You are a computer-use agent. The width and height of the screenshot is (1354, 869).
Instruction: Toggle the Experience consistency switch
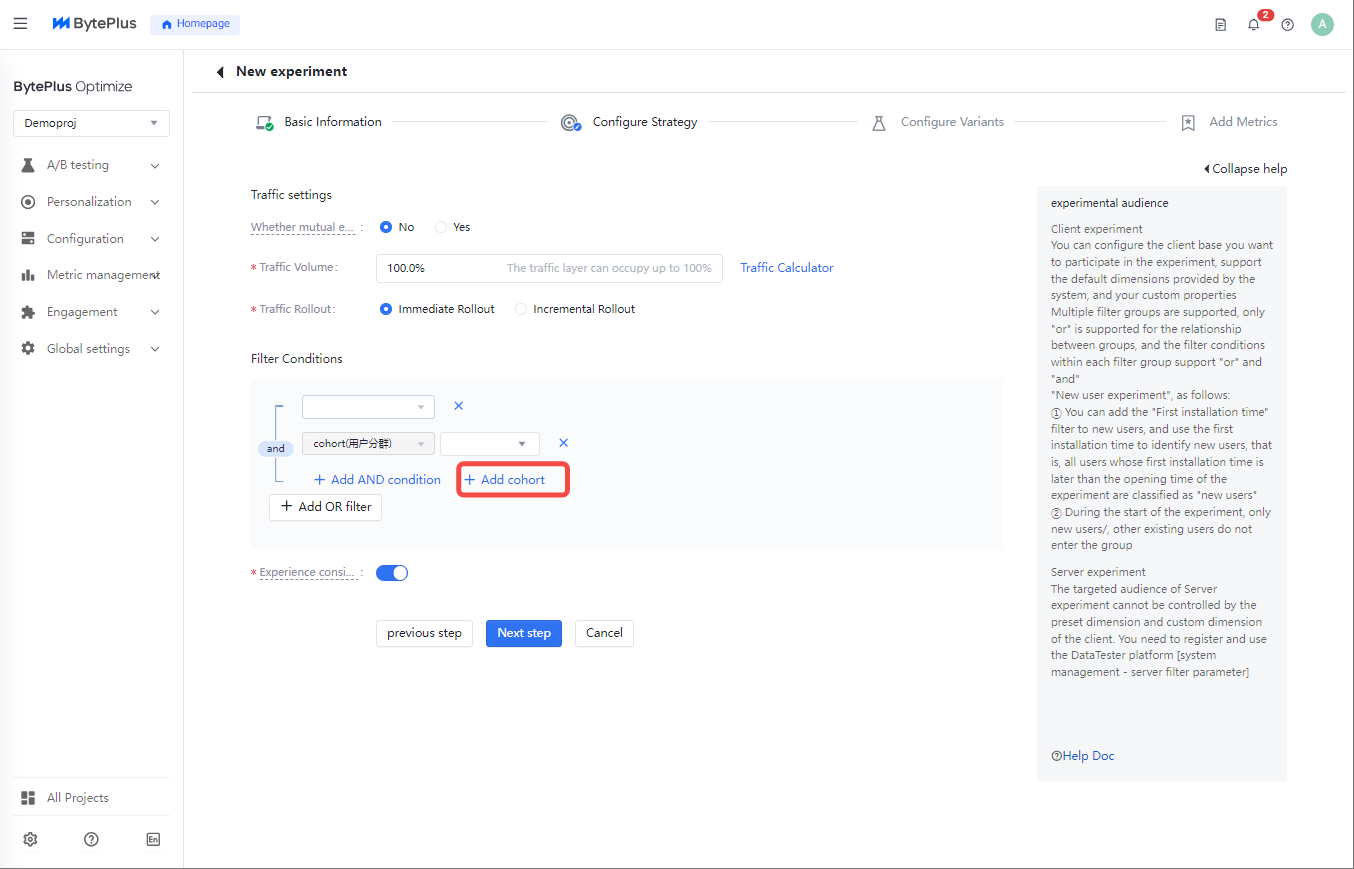[x=392, y=573]
